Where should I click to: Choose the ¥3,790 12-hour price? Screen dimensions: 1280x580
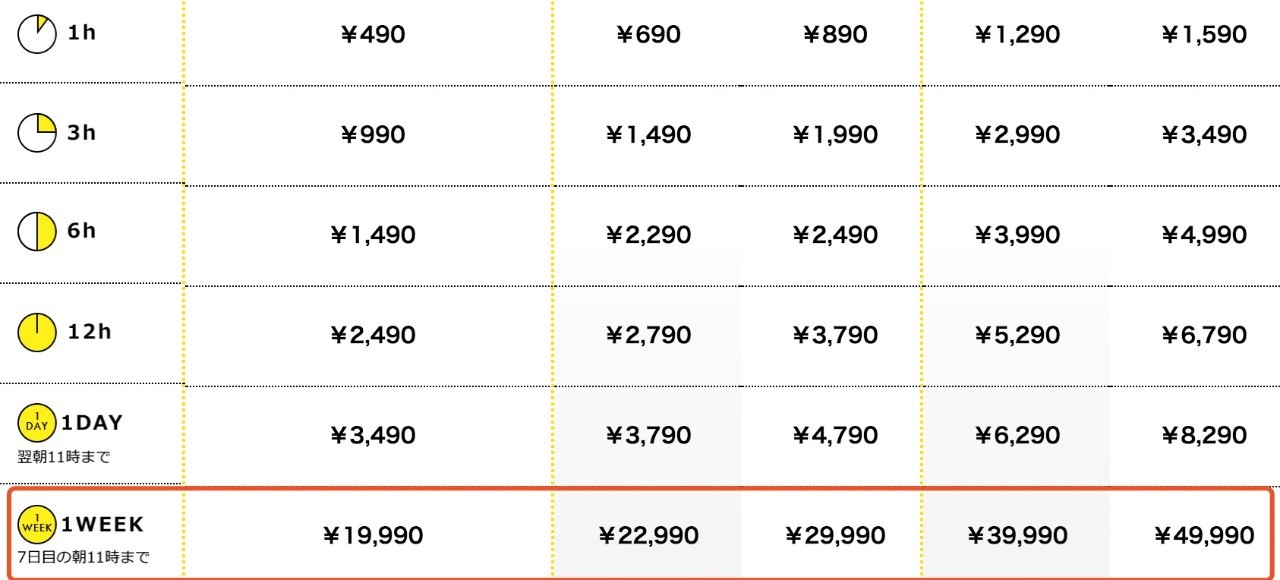pos(834,335)
